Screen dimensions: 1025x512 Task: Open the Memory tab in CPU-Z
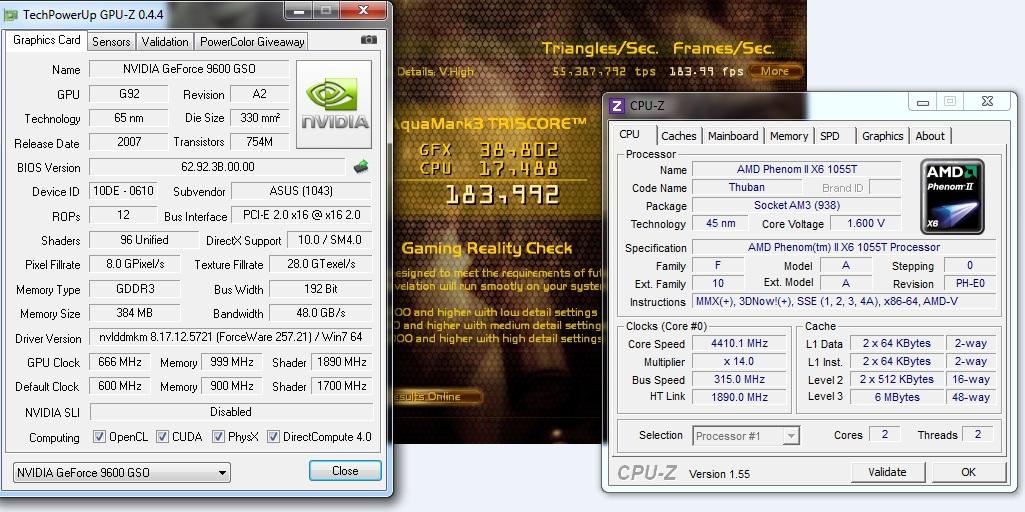(x=788, y=136)
